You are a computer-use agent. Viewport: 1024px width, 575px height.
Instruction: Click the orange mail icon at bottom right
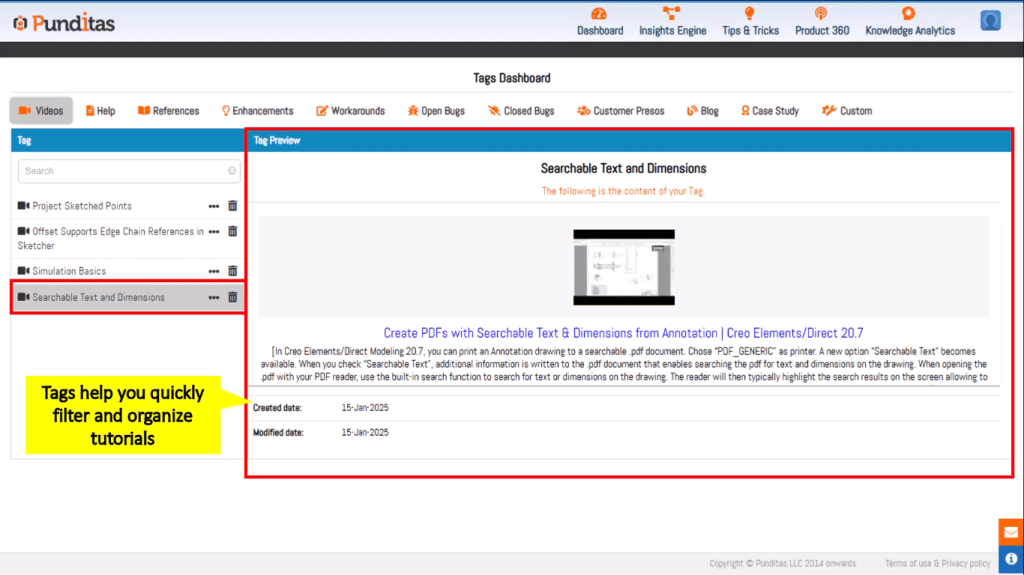[1011, 532]
